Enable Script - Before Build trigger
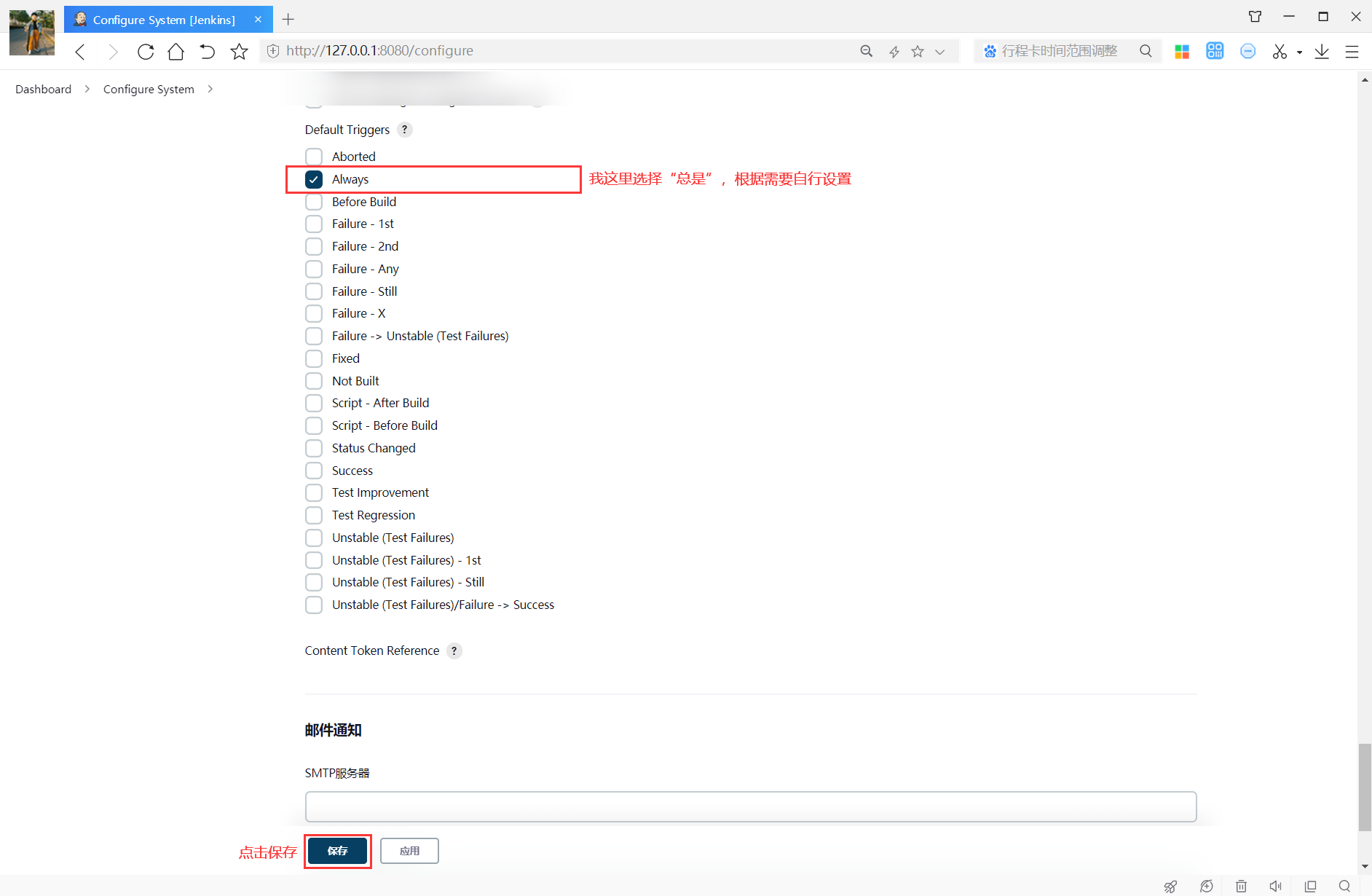 (x=314, y=425)
